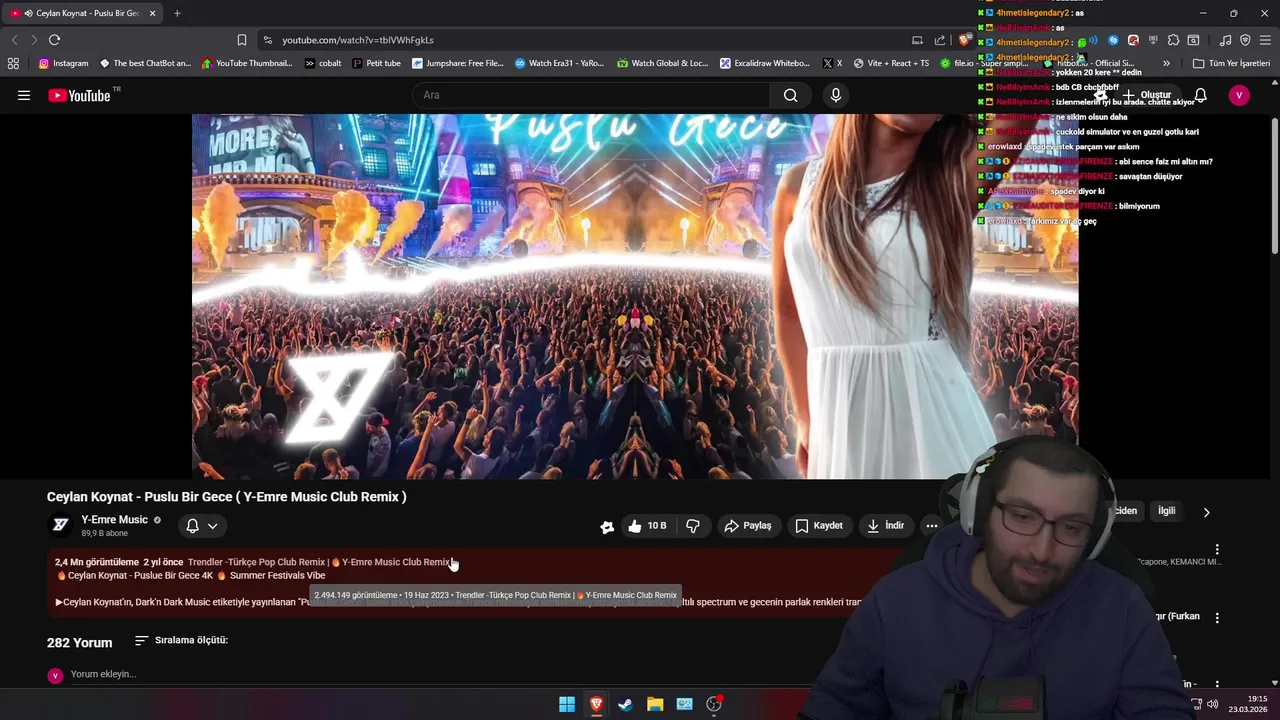
Task: Open the Sıralama ölçütü sort dropdown
Action: click(x=181, y=640)
